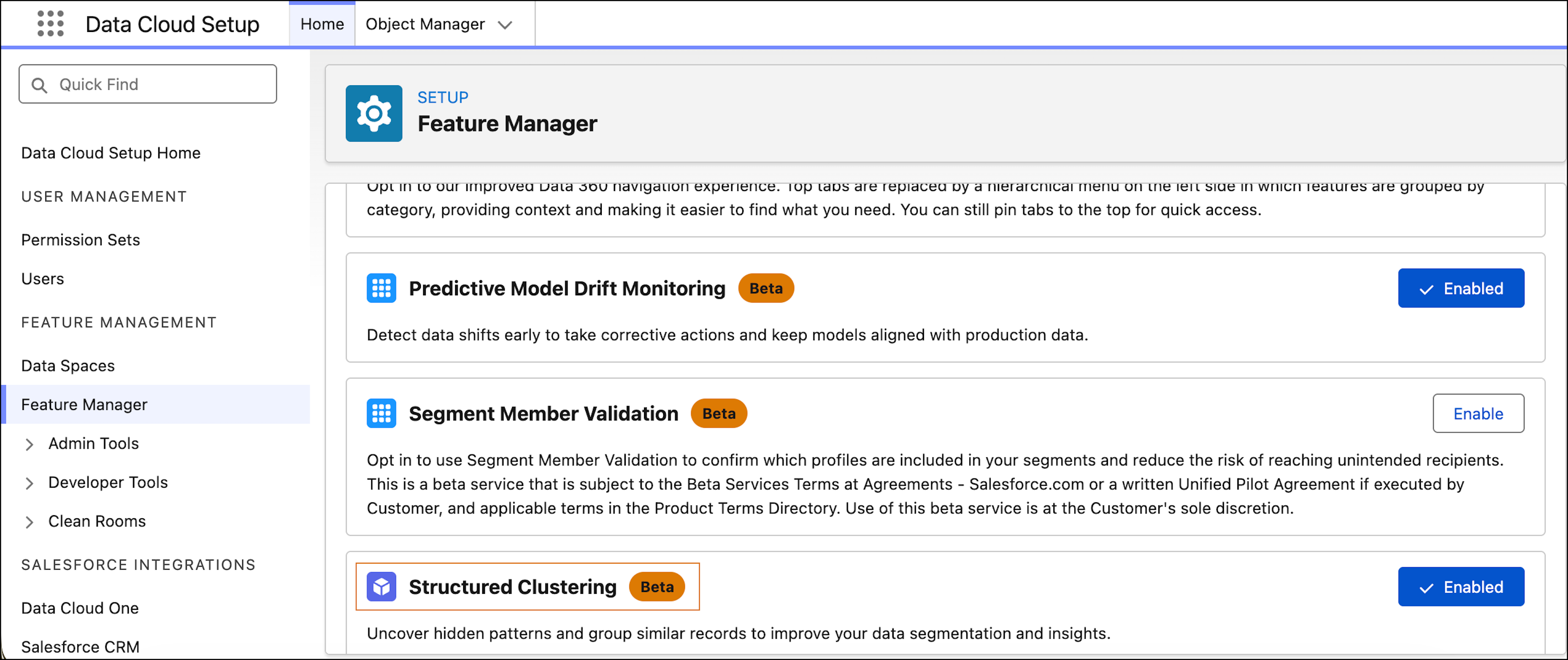Open Data Spaces in sidebar
1568x660 pixels.
pyautogui.click(x=68, y=366)
